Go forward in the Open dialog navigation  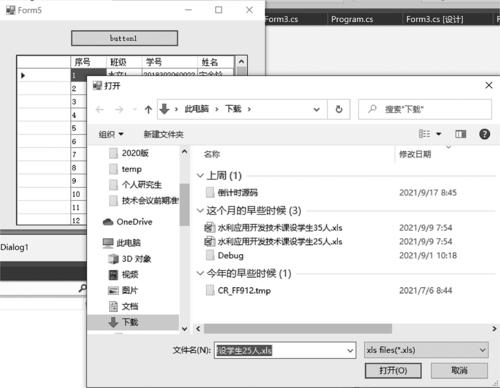(119, 109)
